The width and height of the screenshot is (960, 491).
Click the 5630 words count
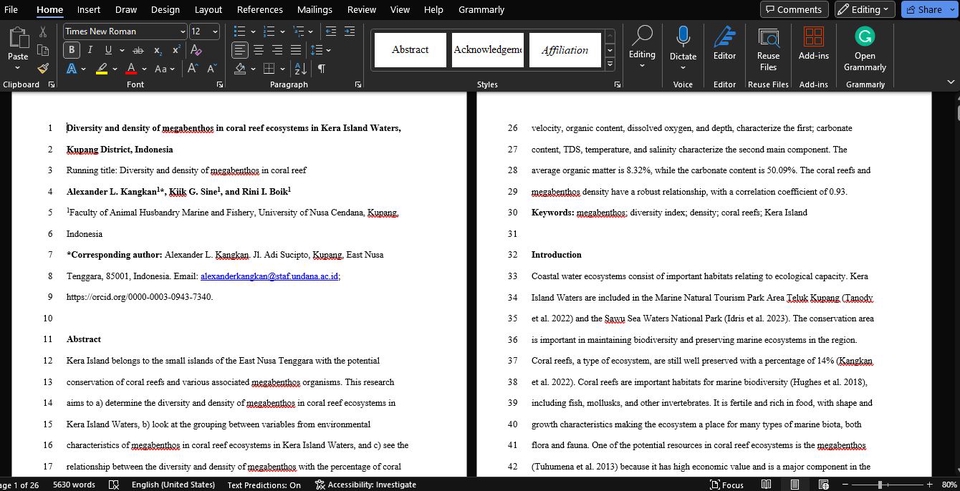click(74, 485)
